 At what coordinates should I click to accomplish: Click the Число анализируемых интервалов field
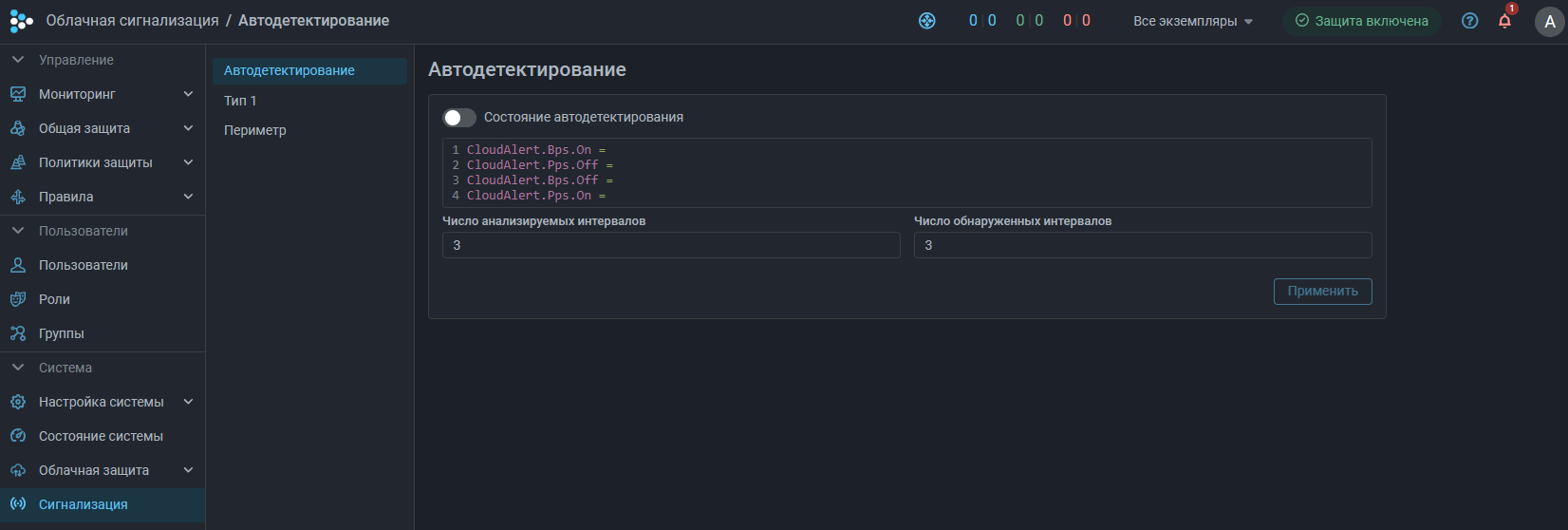(x=670, y=245)
